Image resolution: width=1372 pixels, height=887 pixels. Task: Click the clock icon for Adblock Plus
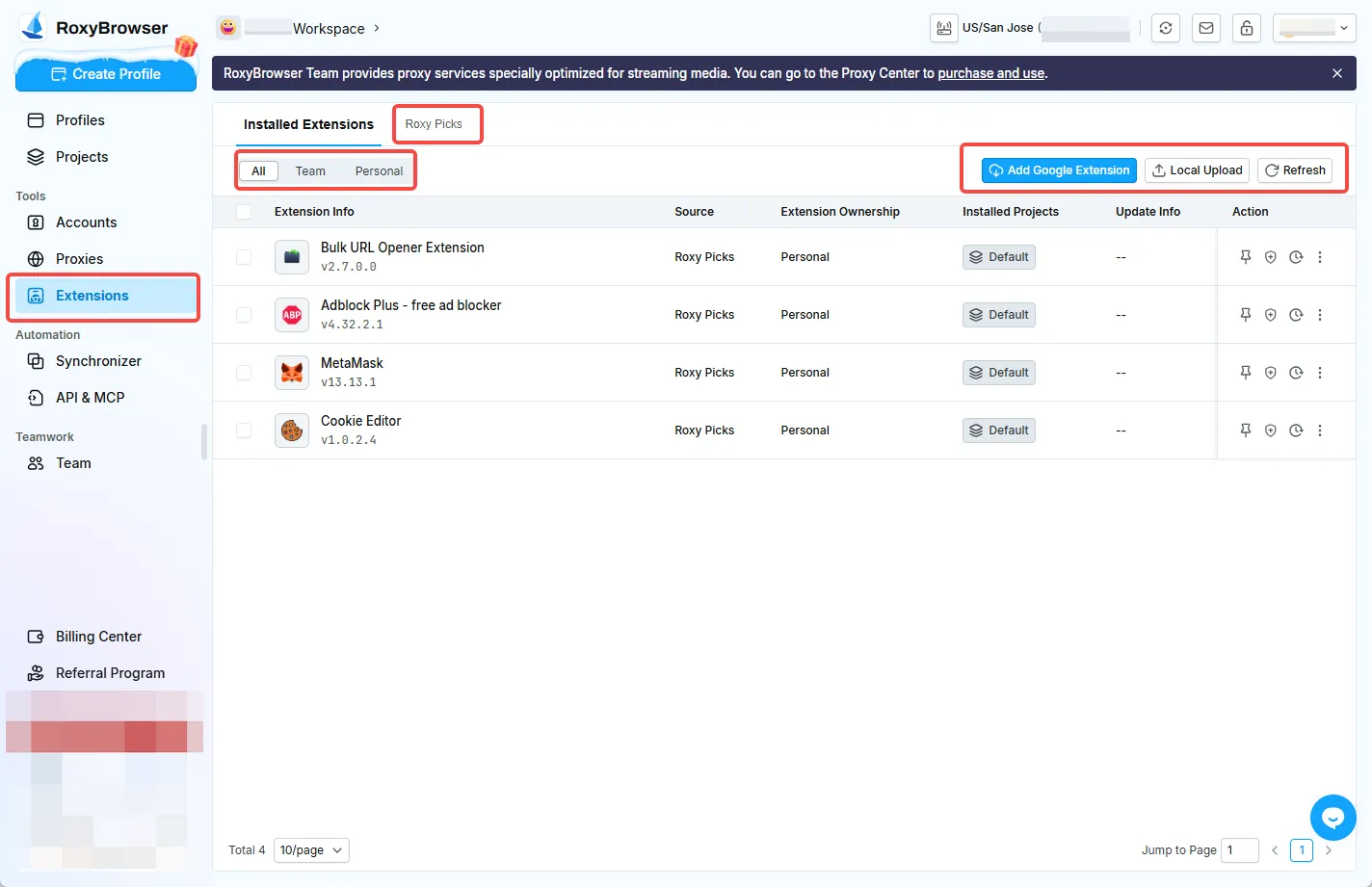1296,315
